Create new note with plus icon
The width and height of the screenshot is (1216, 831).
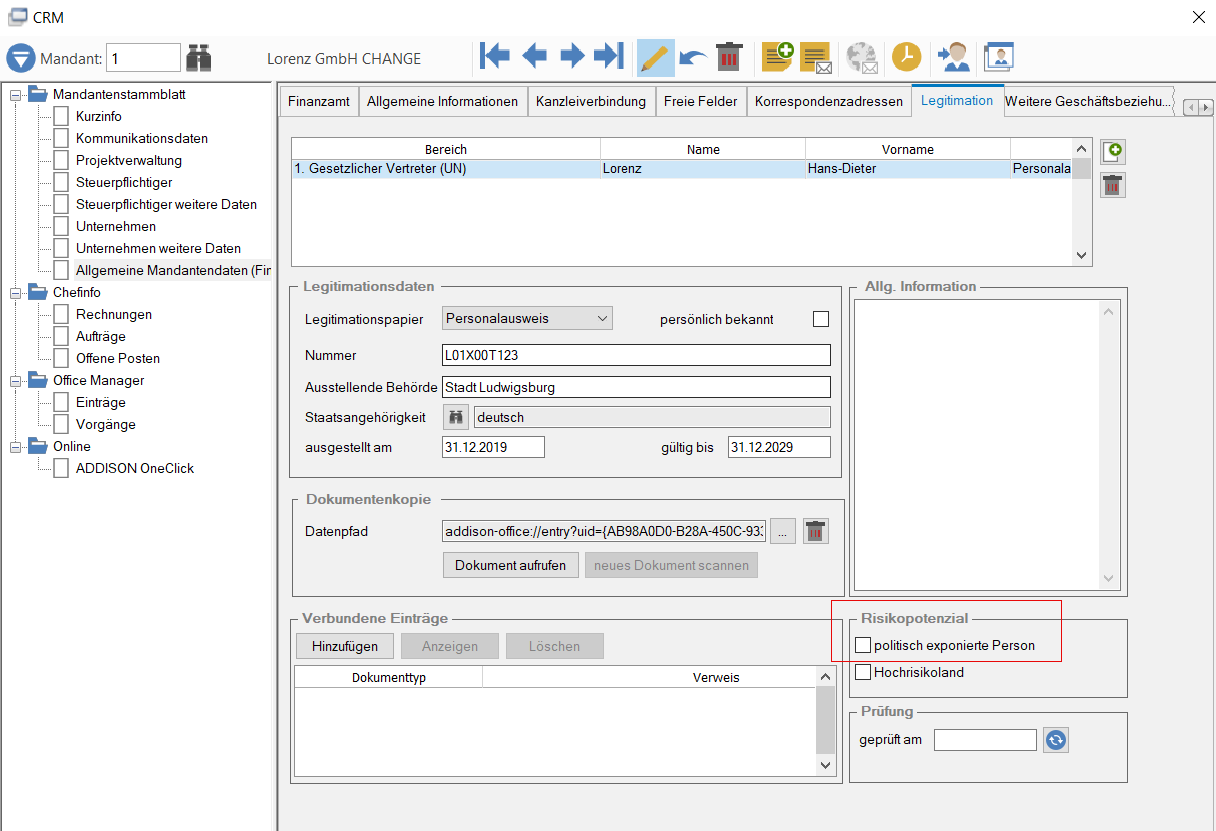pyautogui.click(x=777, y=57)
